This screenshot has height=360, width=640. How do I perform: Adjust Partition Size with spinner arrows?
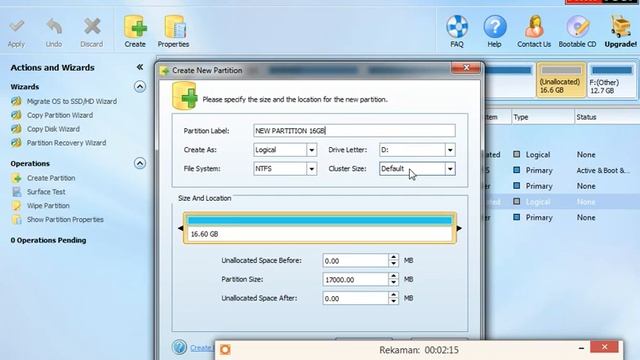[393, 280]
